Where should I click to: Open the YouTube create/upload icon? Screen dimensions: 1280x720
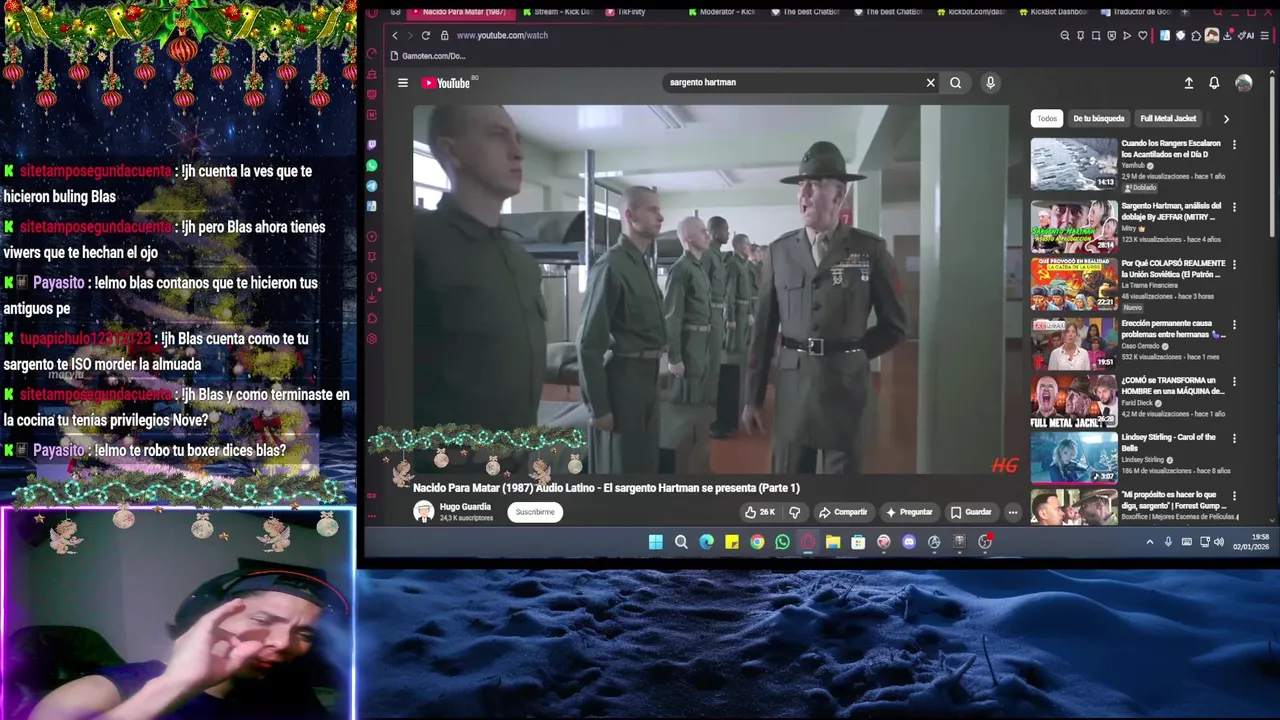[1188, 83]
